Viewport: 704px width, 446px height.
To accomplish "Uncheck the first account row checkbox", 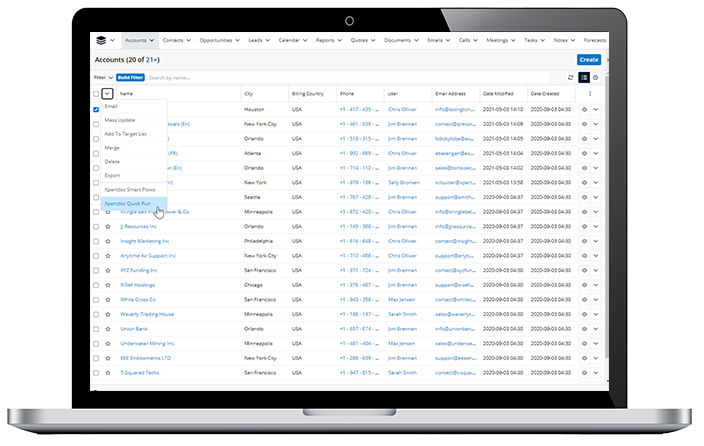I will click(96, 109).
